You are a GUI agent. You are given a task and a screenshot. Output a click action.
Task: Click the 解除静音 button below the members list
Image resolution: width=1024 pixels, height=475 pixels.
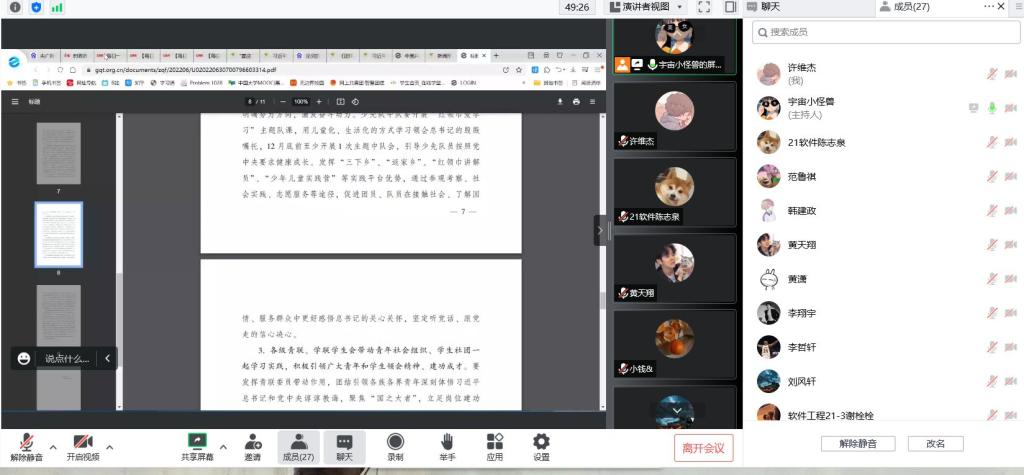click(857, 444)
